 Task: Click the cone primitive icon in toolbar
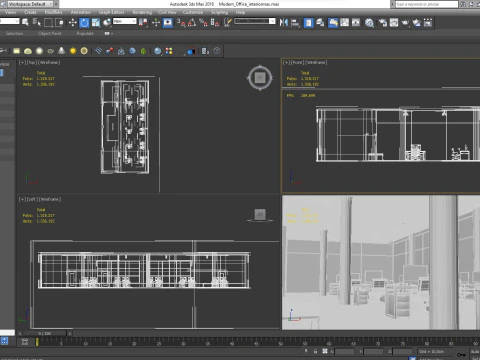(61, 51)
